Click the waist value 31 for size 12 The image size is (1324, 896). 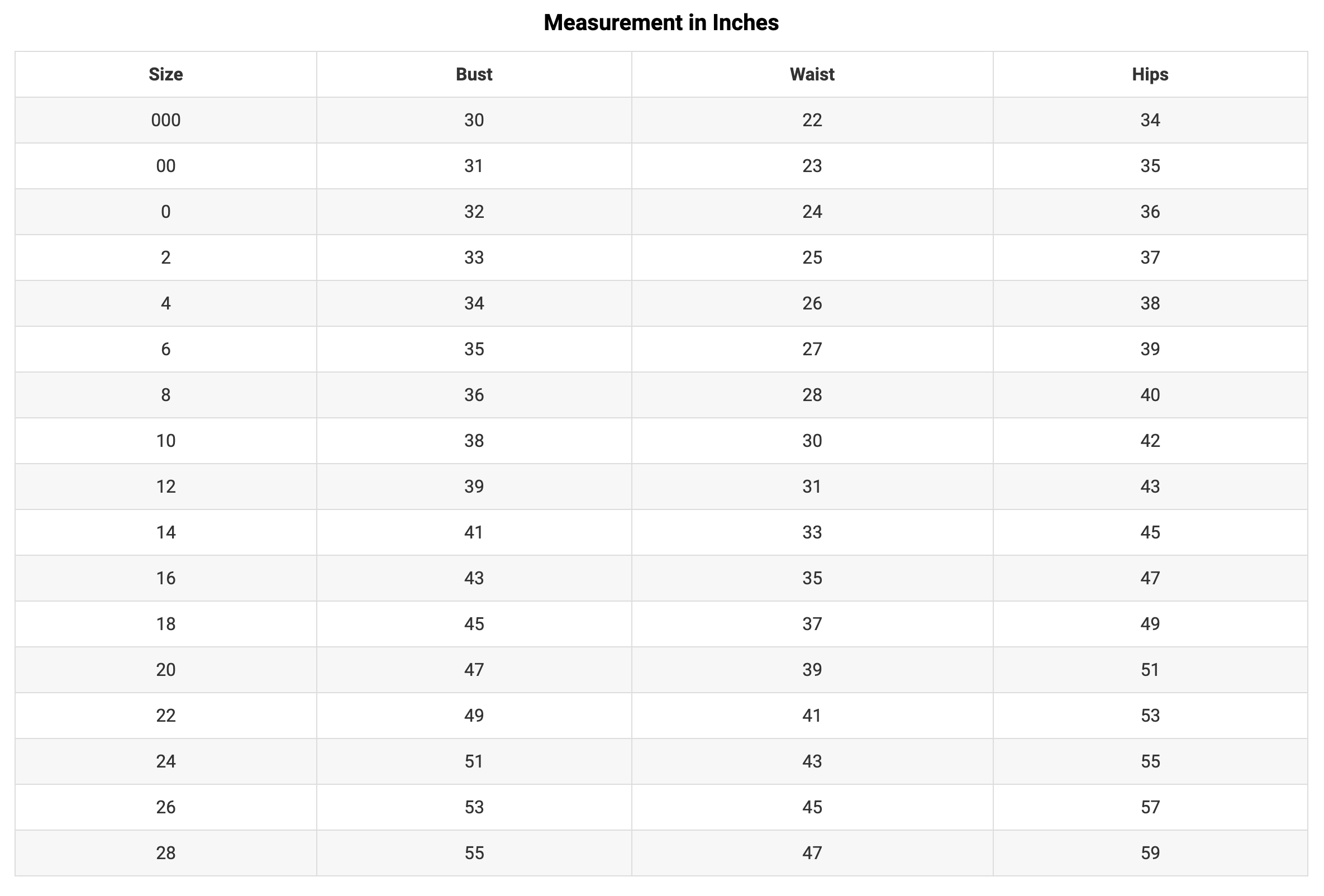pyautogui.click(x=812, y=487)
